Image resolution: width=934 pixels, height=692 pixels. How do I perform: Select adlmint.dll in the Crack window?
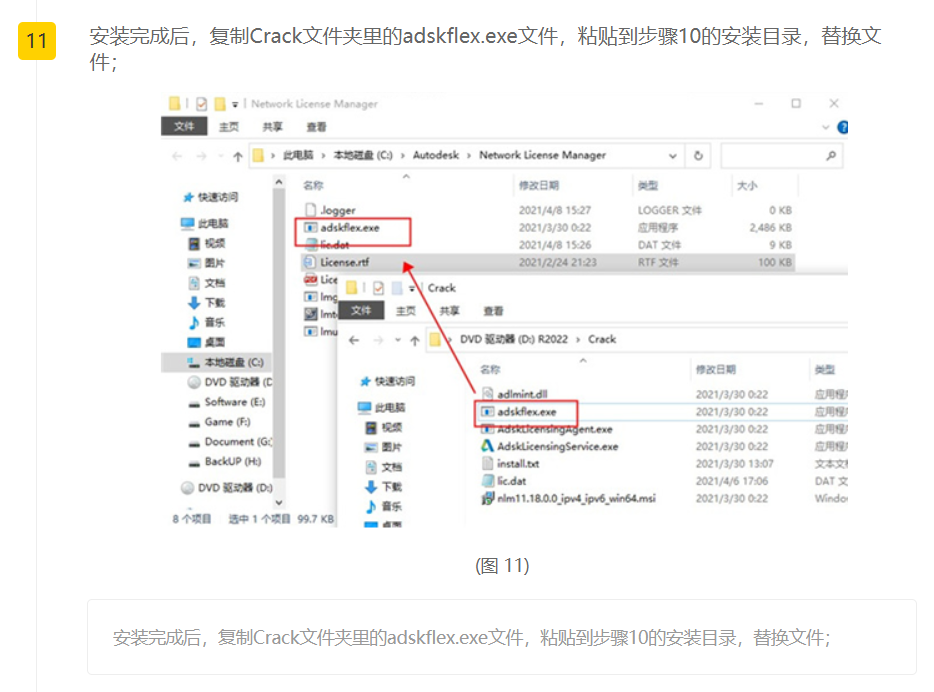click(x=522, y=394)
